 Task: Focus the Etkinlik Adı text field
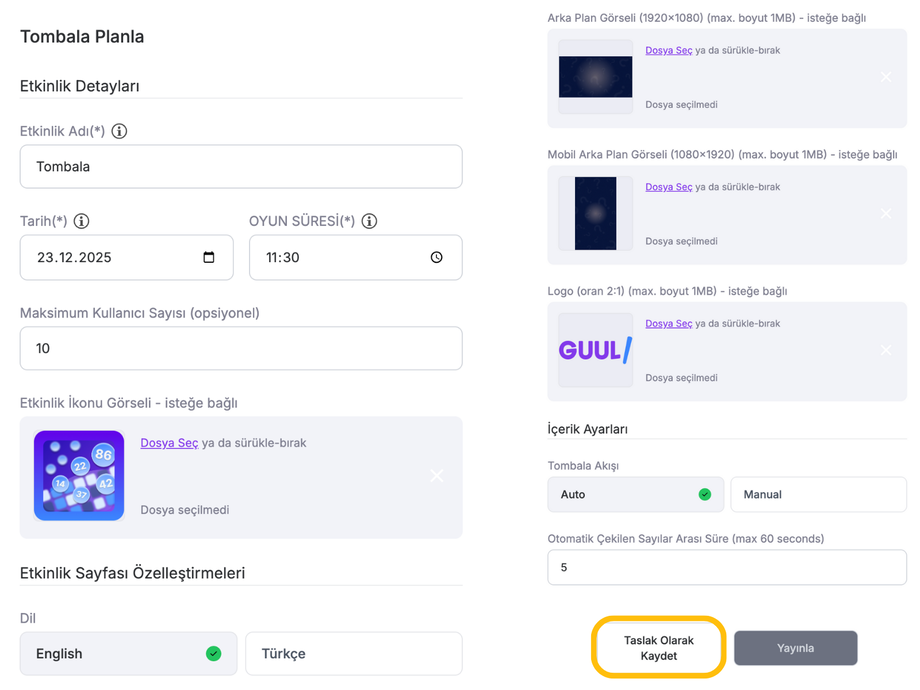[240, 167]
